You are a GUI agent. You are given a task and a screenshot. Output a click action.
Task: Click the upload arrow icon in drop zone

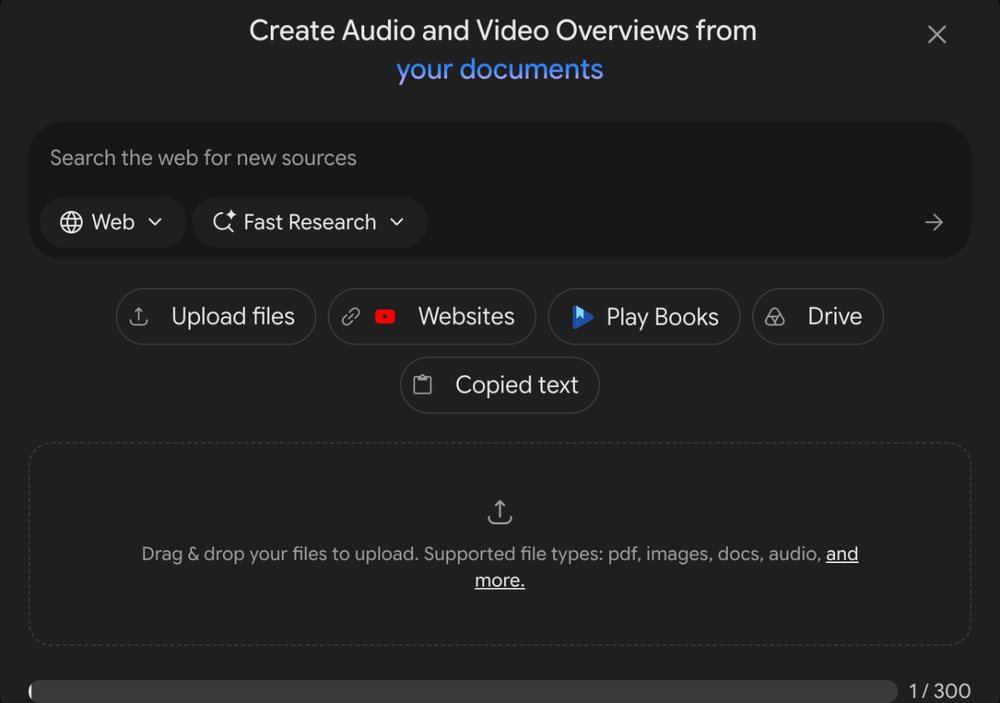499,512
